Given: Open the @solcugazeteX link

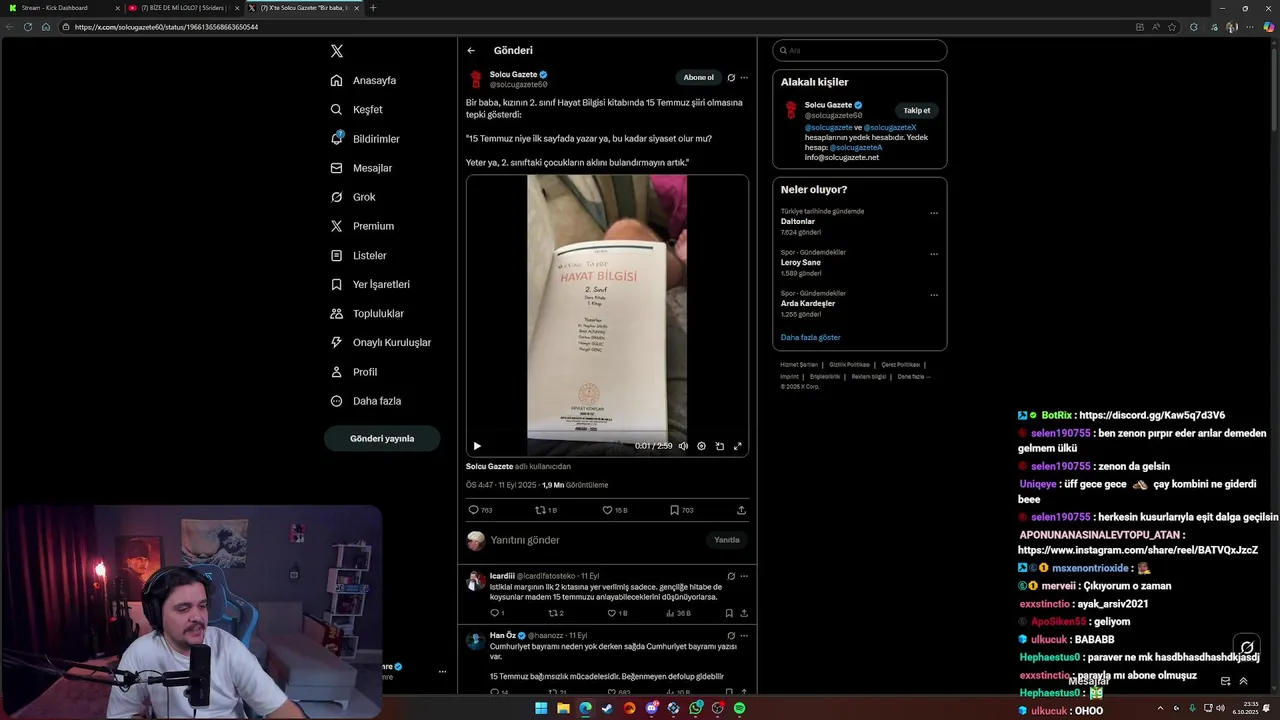Looking at the screenshot, I should click(x=890, y=127).
